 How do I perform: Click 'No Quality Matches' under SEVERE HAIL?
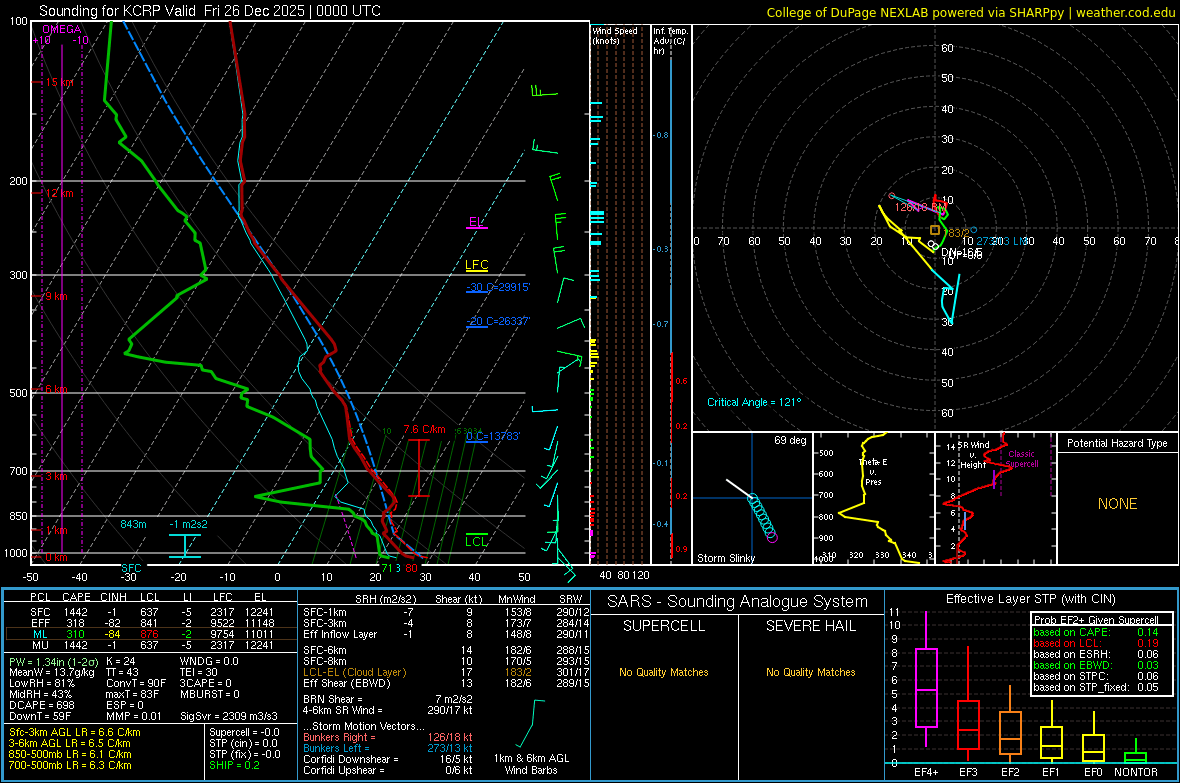tap(810, 672)
